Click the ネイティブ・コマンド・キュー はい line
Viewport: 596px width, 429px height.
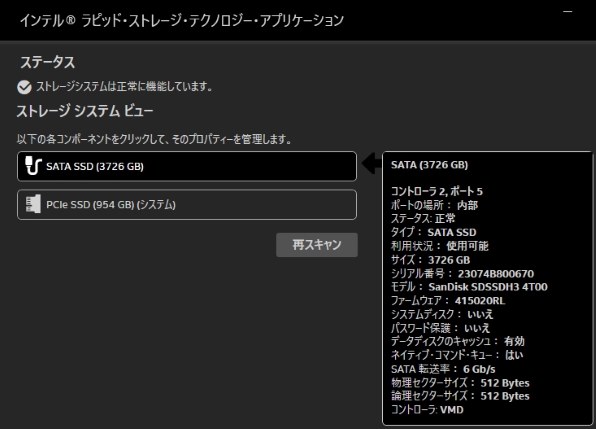[457, 355]
